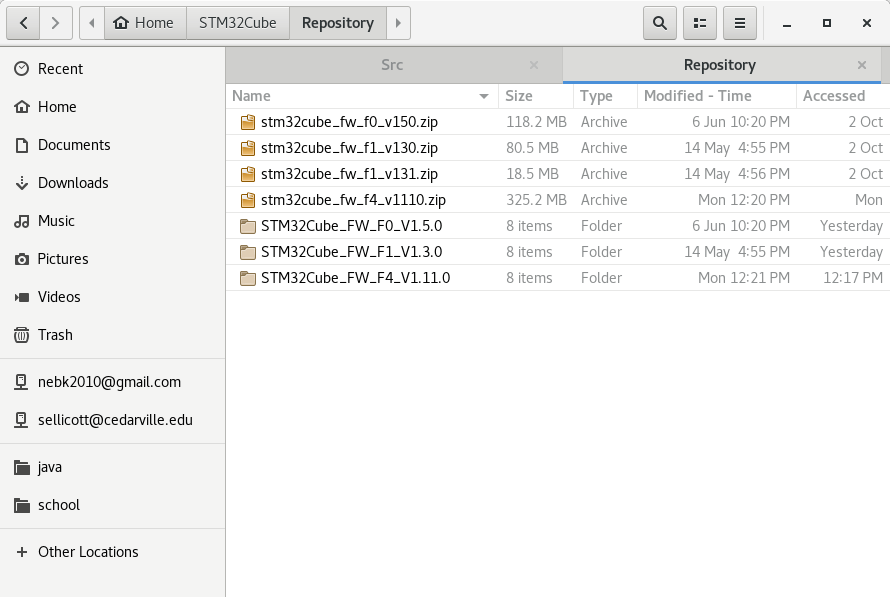Click the Recent clock icon in sidebar
The image size is (890, 597).
(x=22, y=69)
